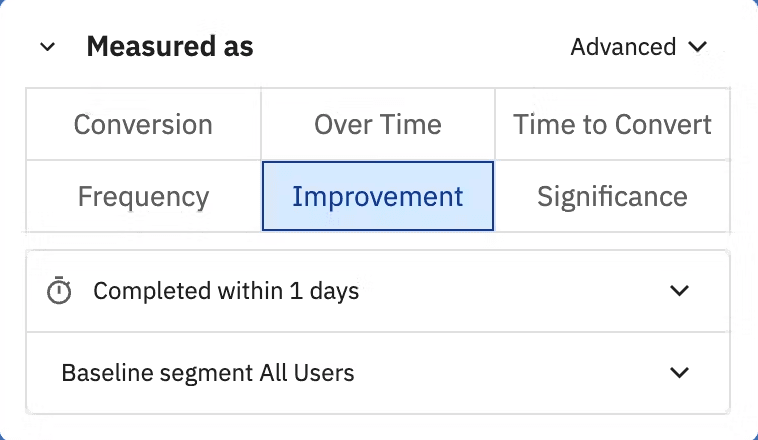This screenshot has width=758, height=440.
Task: Select the Frequency measurement option
Action: [x=143, y=196]
